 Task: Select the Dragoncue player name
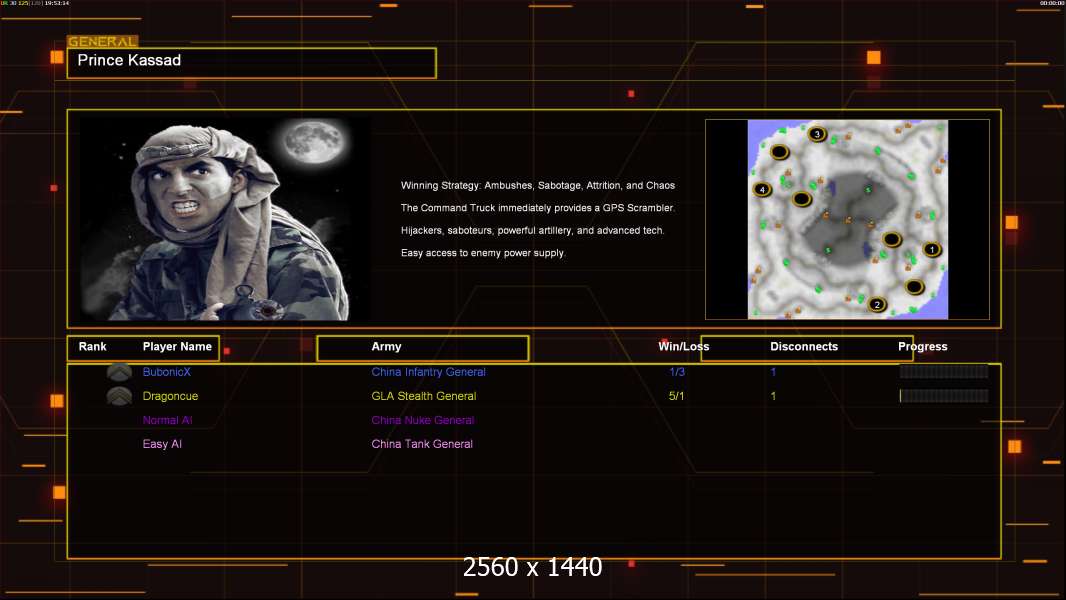click(x=170, y=396)
